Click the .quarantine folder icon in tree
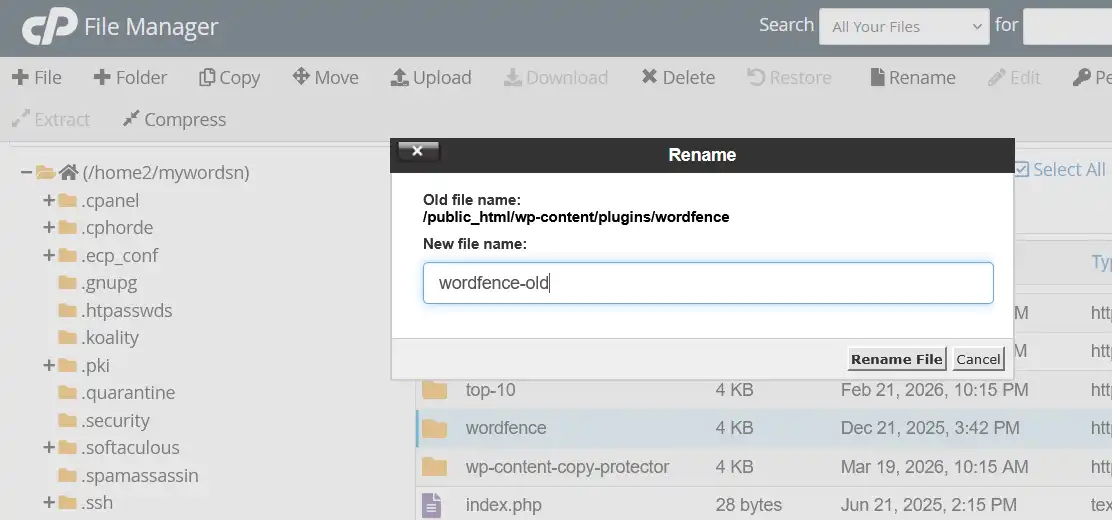1112x520 pixels. click(67, 392)
